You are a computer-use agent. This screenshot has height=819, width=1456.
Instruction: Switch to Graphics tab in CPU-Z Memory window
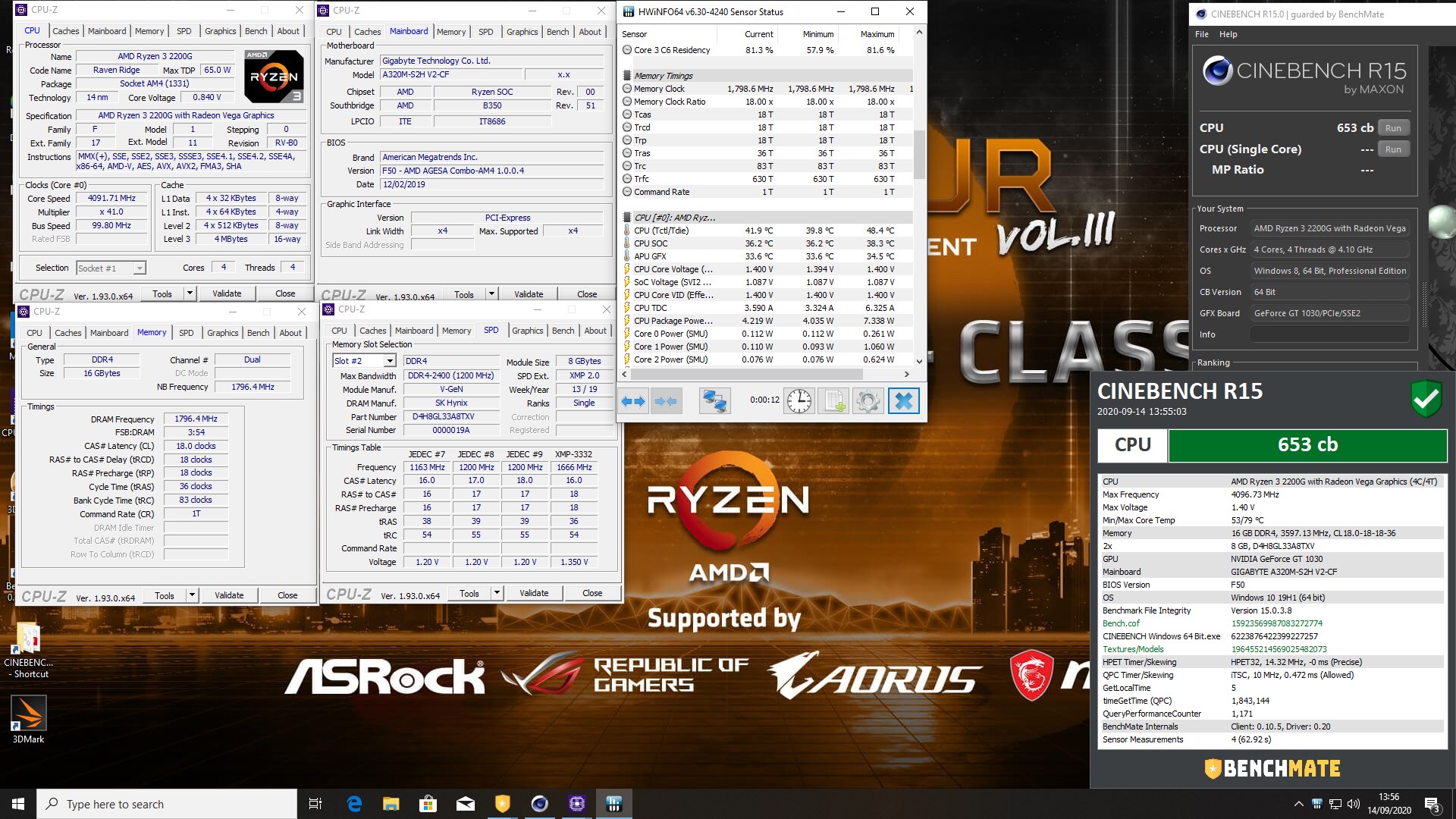222,333
